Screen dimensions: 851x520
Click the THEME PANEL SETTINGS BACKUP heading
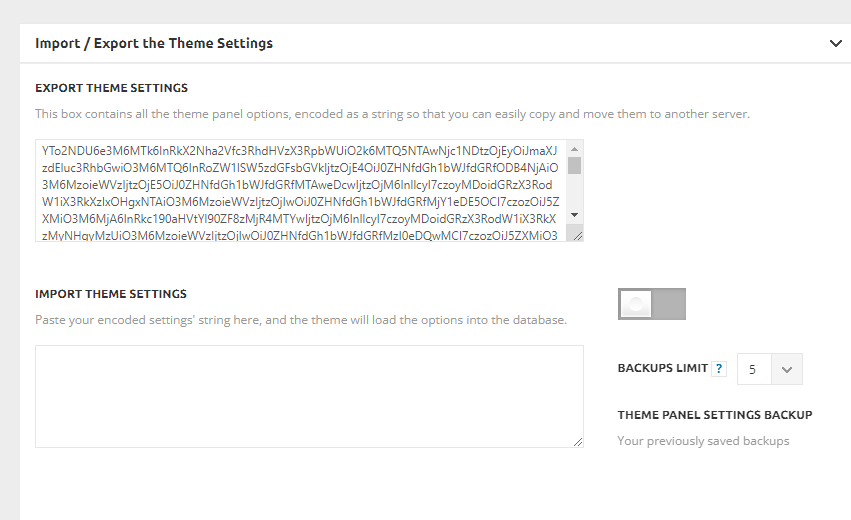715,415
